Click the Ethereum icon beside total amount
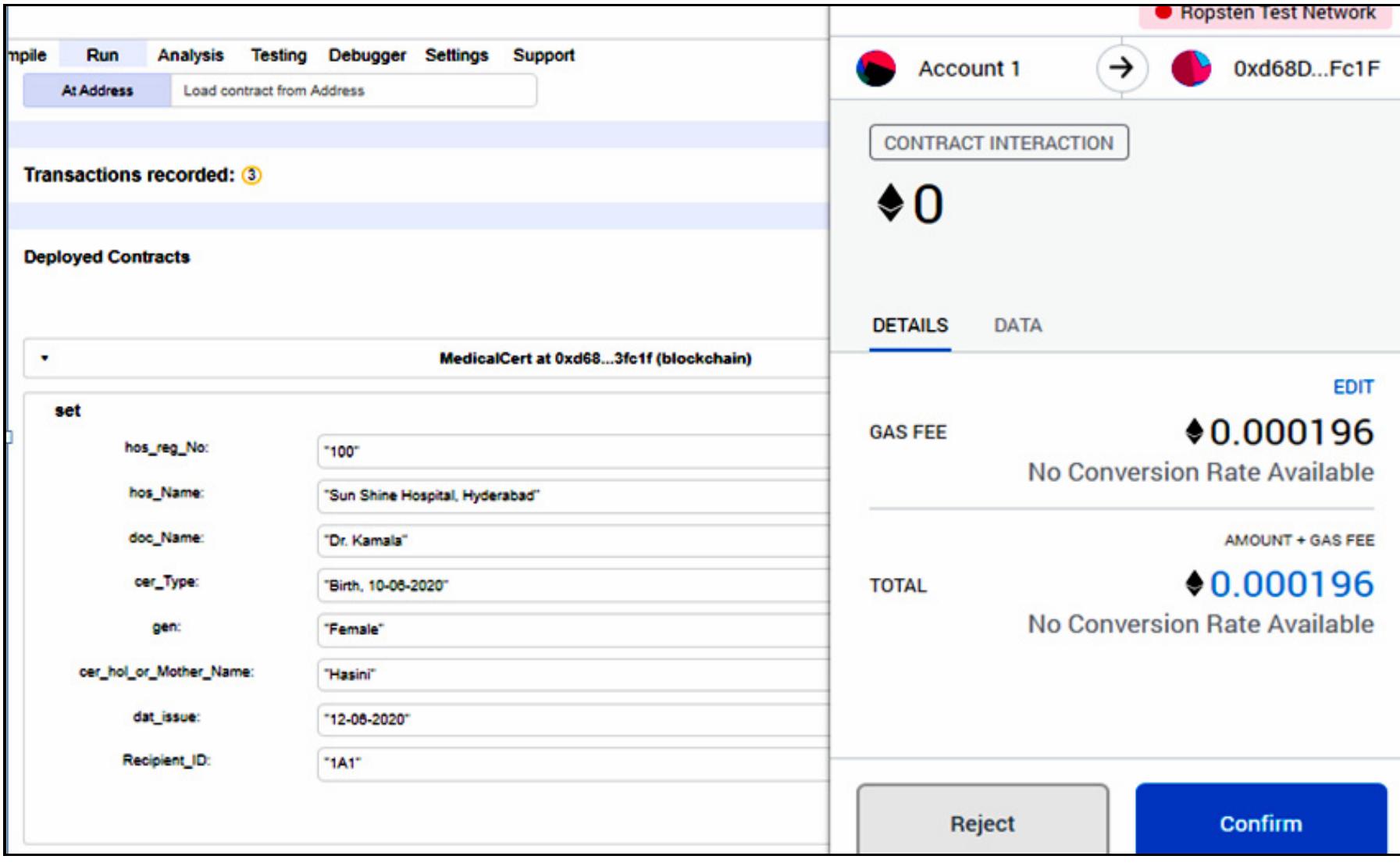The image size is (1400, 863). point(1194,583)
